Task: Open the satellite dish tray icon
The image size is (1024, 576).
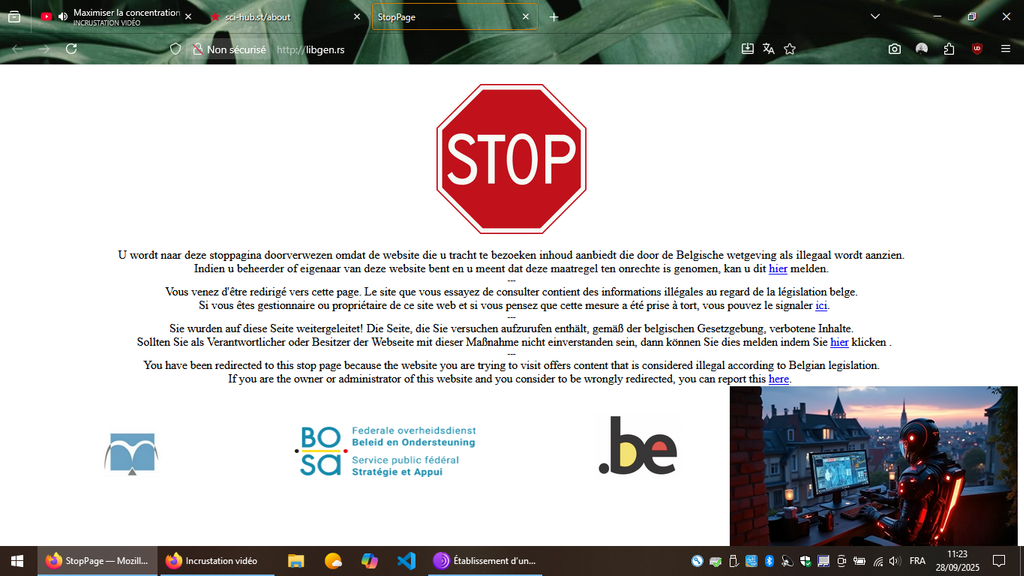Action: point(787,561)
